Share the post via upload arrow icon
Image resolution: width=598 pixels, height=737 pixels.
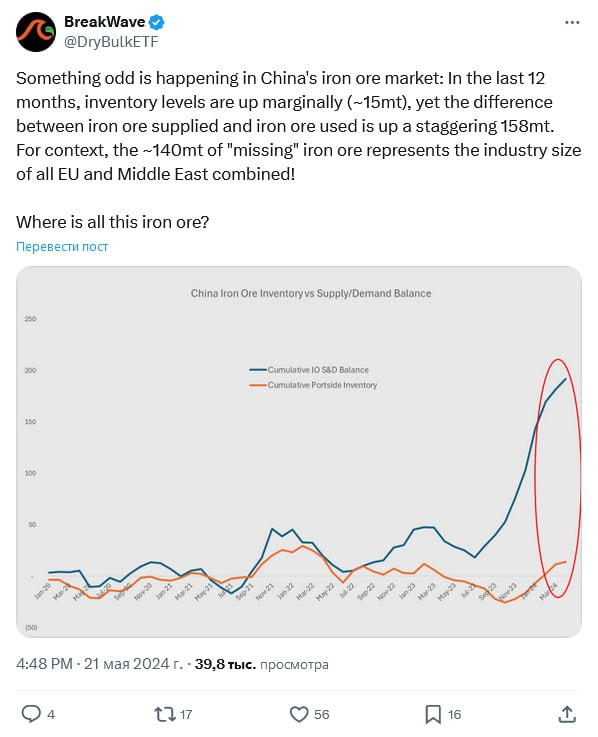point(567,714)
